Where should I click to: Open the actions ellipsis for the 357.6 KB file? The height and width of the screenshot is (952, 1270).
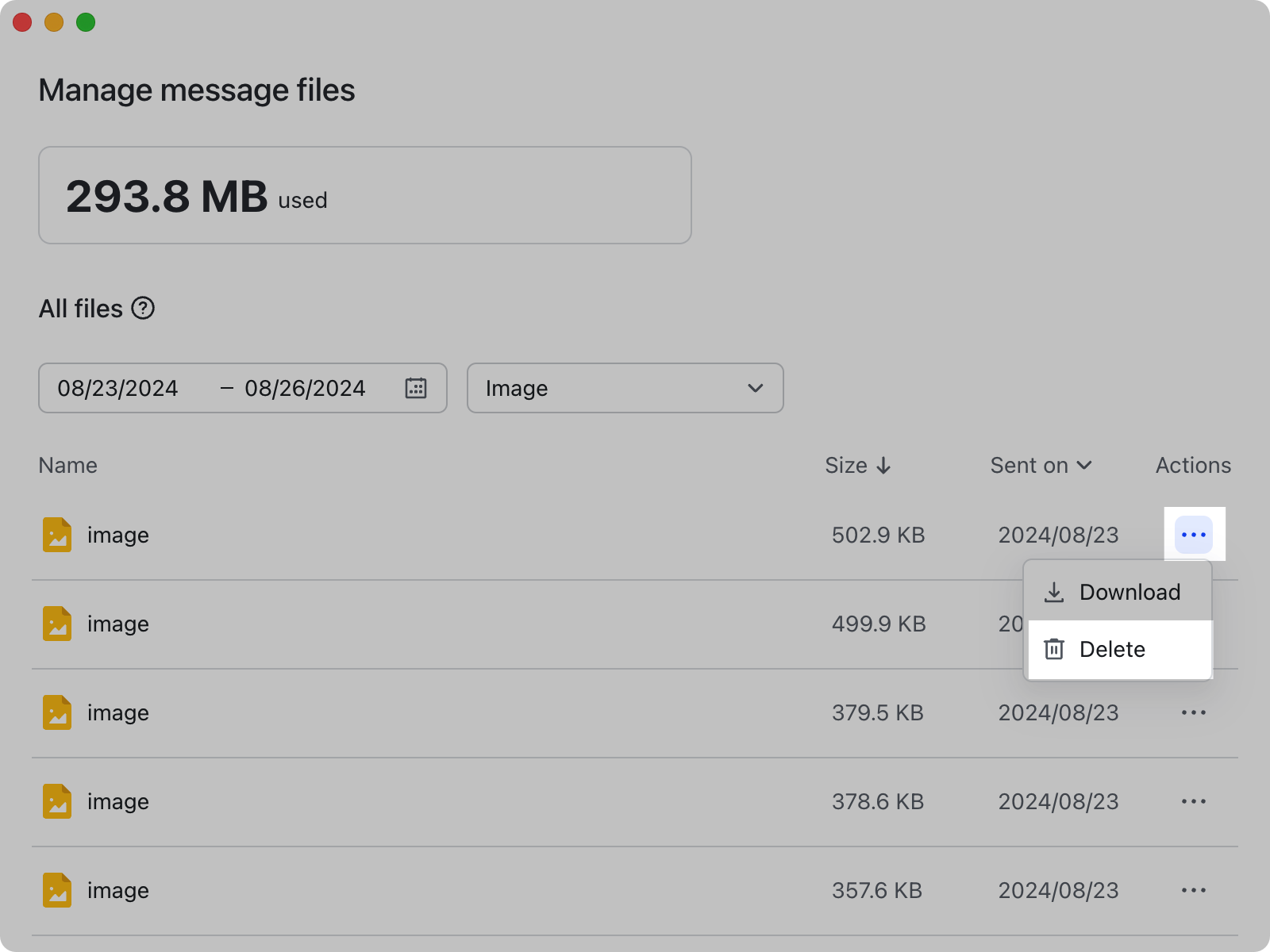click(x=1193, y=890)
